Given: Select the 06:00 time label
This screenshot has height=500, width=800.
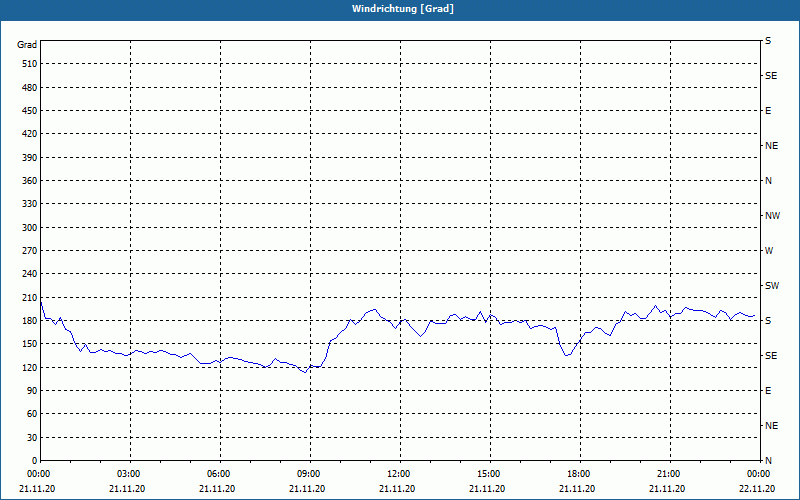Looking at the screenshot, I should point(220,474).
